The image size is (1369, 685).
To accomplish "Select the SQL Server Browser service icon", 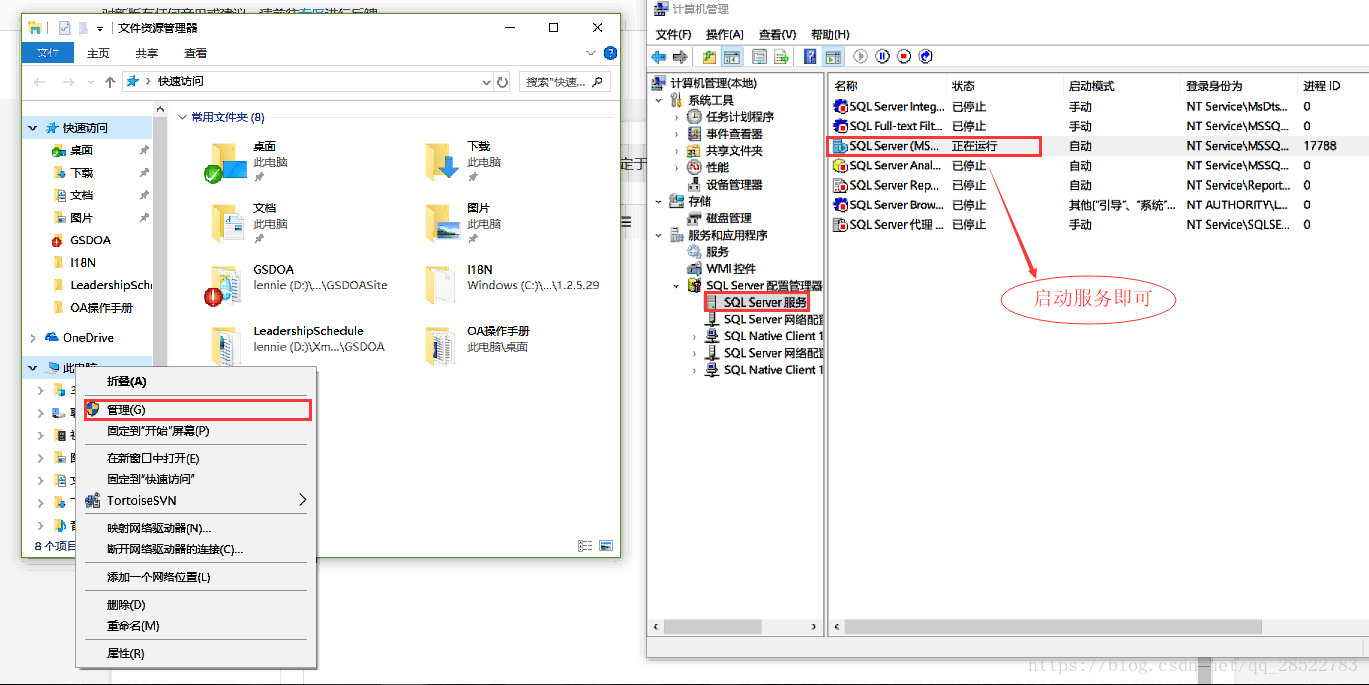I will point(840,205).
